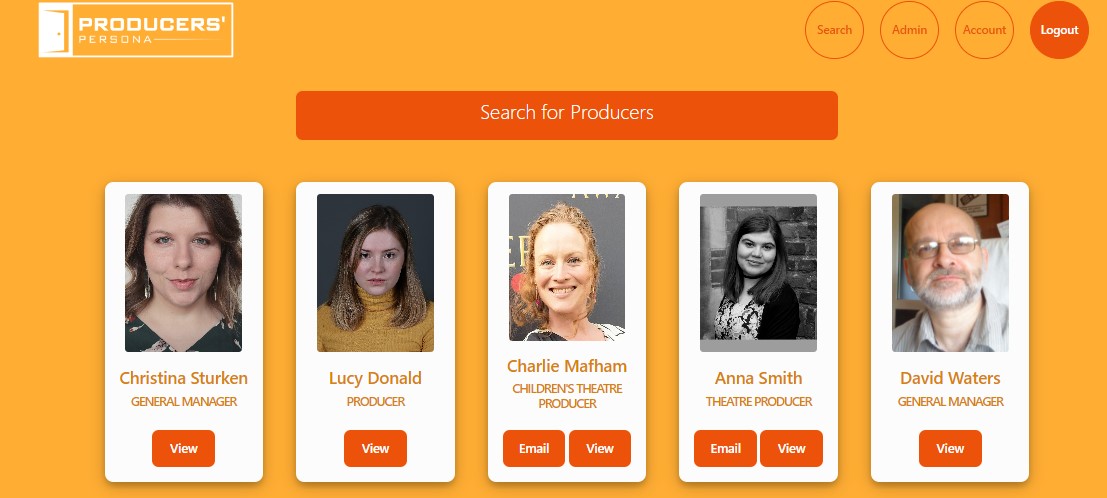Screen dimensions: 1107x498
Task: Click the Logout button
Action: 1059,30
